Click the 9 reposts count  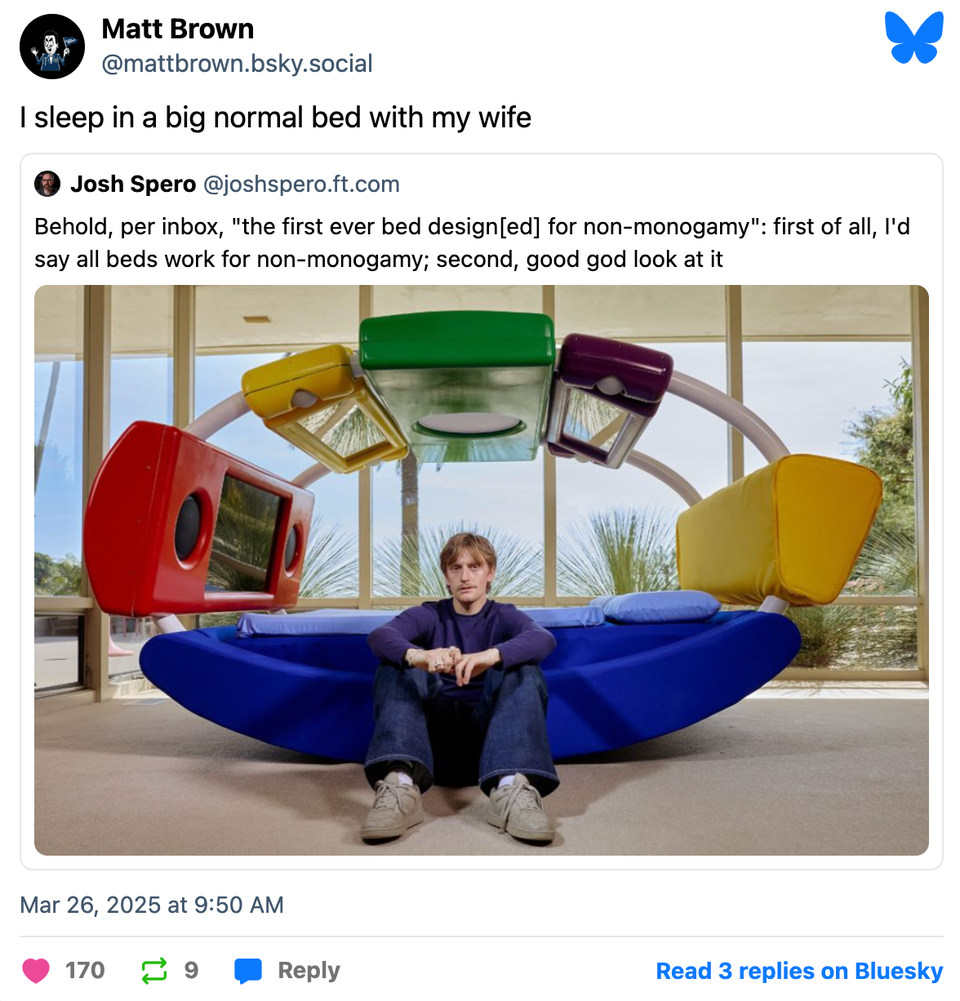point(191,970)
